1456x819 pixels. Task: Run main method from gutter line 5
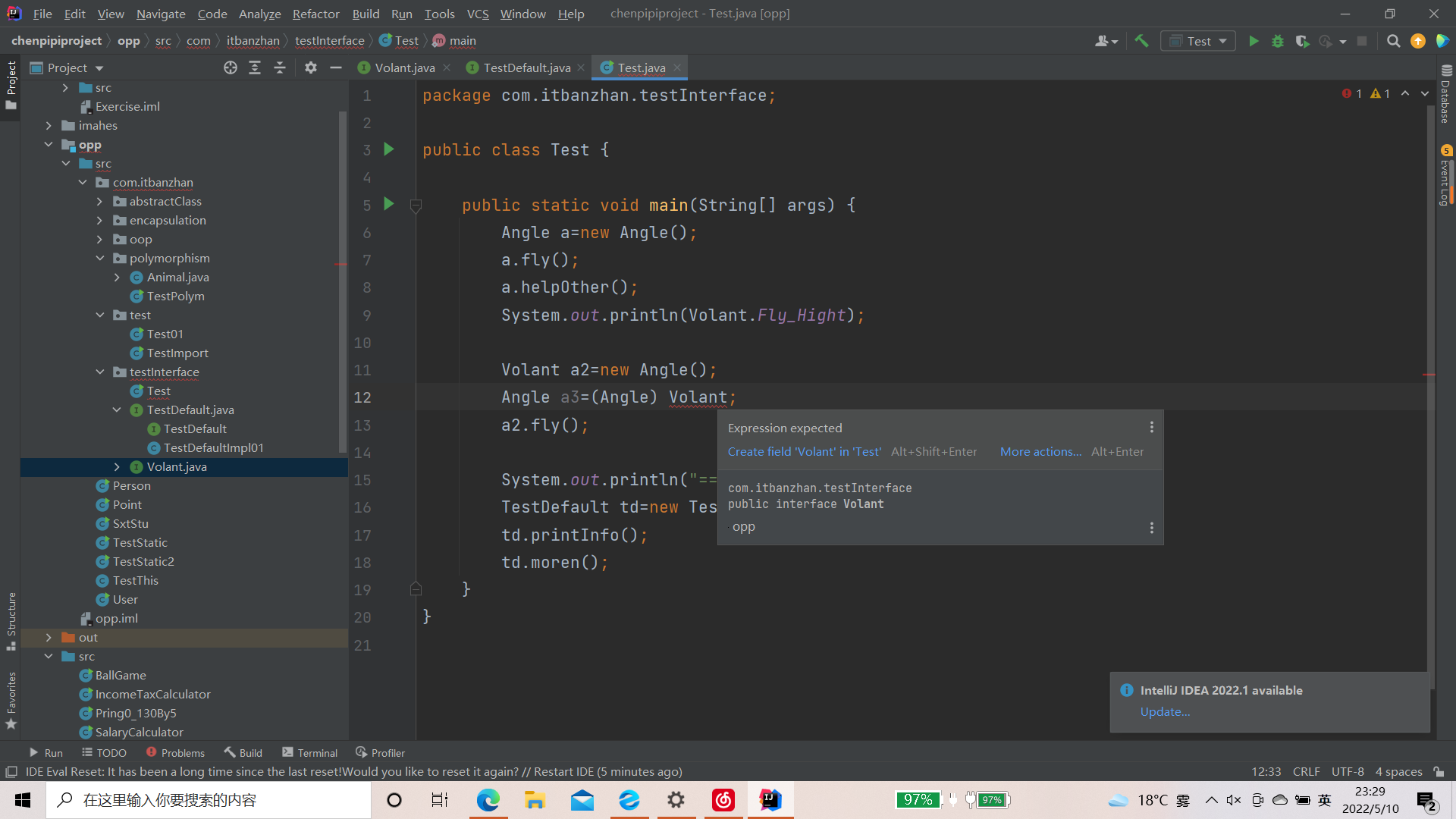pos(389,204)
